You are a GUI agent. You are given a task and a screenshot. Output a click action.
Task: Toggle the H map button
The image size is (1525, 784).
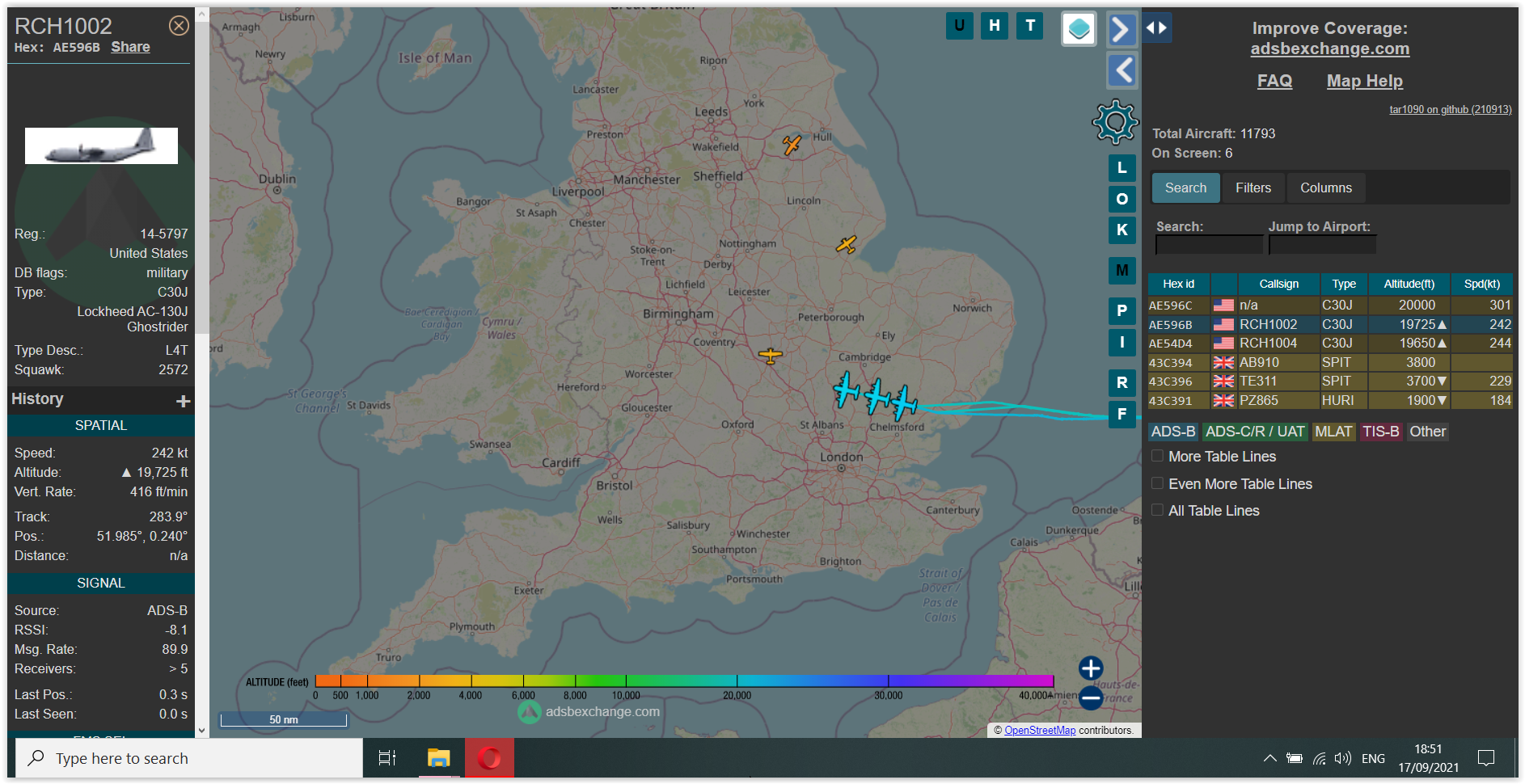(995, 26)
